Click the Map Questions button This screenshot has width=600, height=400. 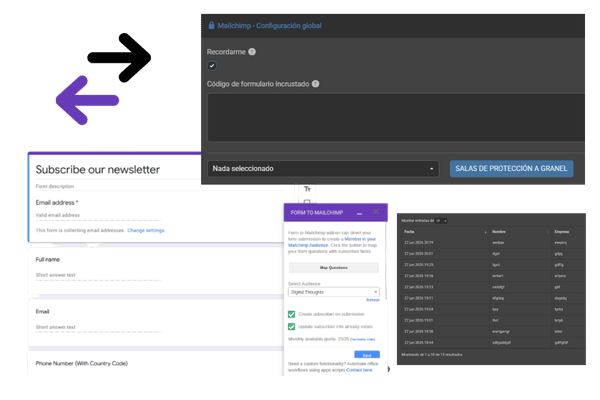334,268
